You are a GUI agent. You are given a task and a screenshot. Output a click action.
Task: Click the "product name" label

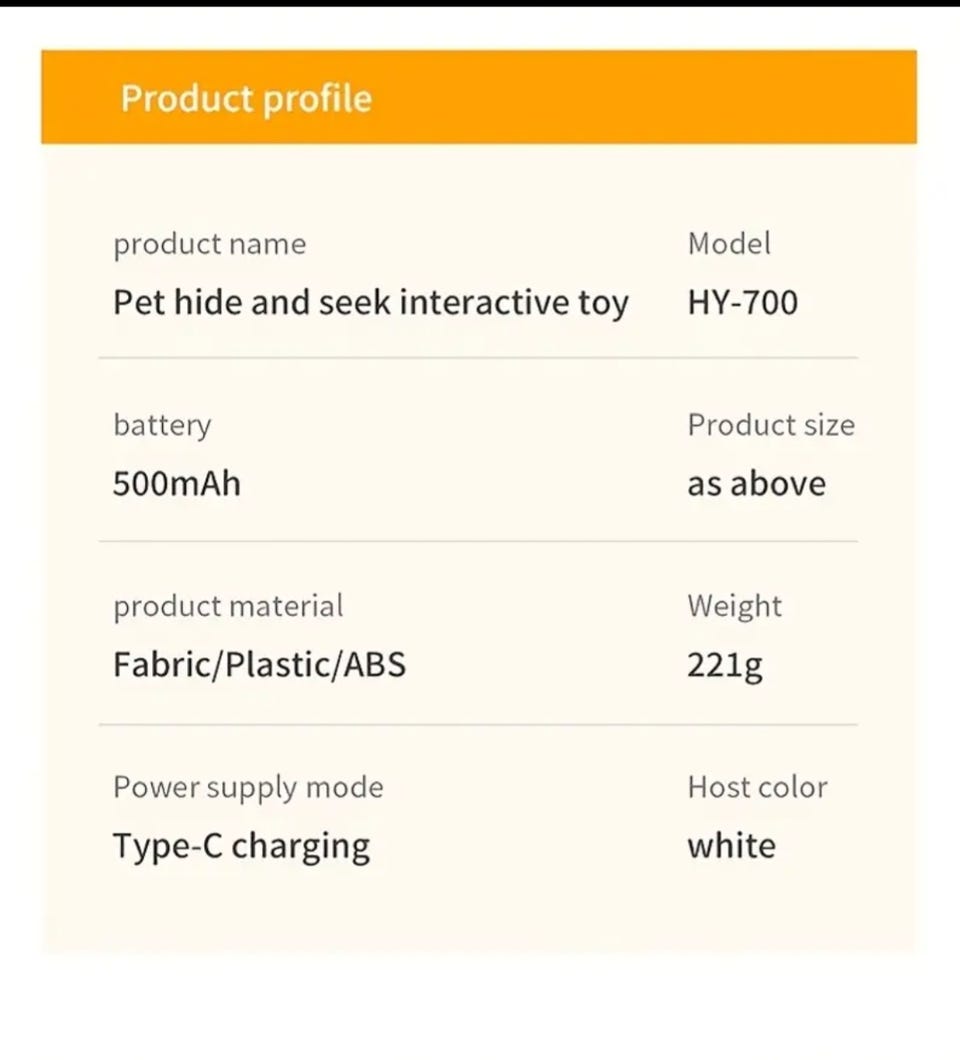click(x=209, y=244)
